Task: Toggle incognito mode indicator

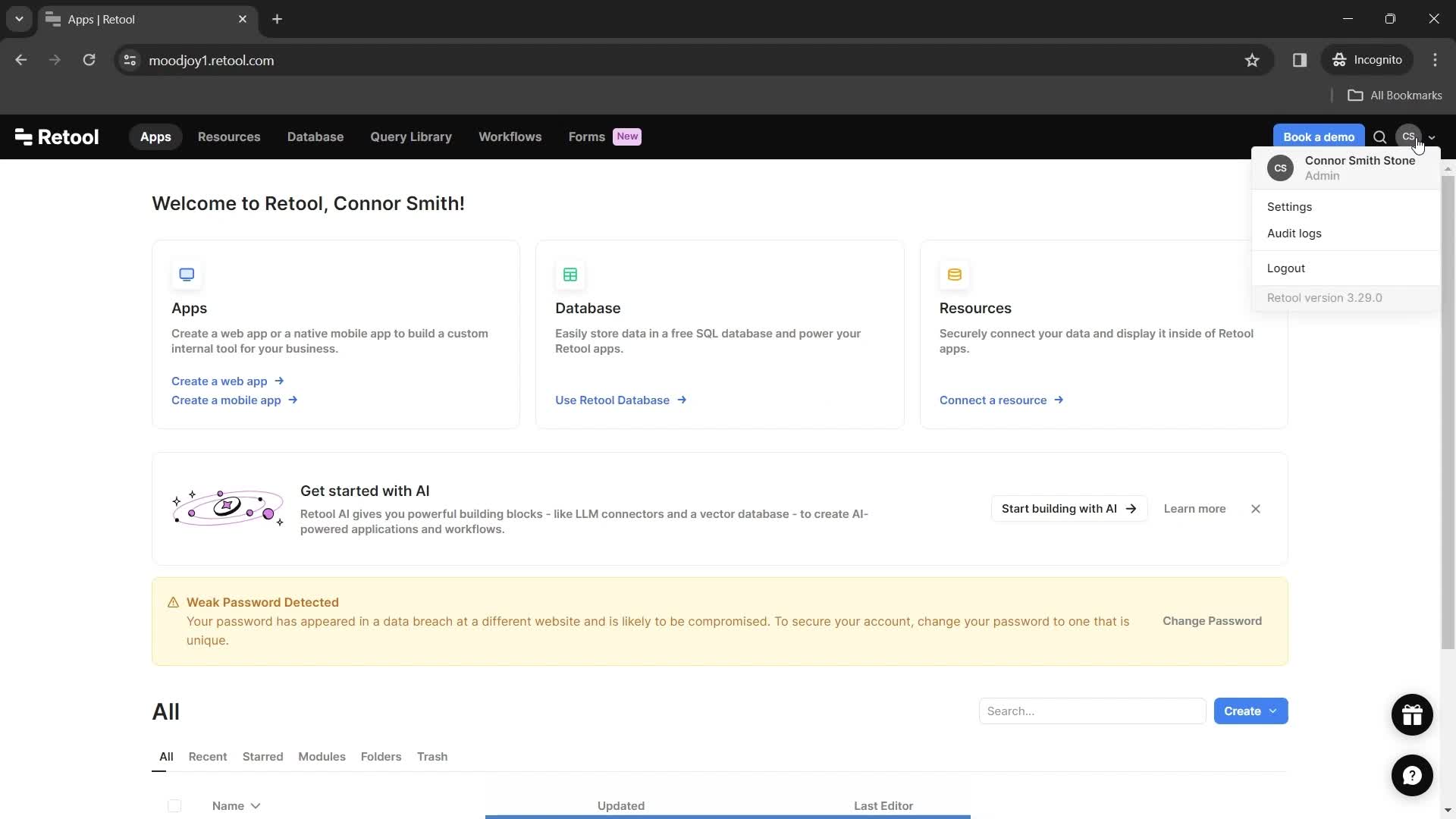Action: 1370,60
